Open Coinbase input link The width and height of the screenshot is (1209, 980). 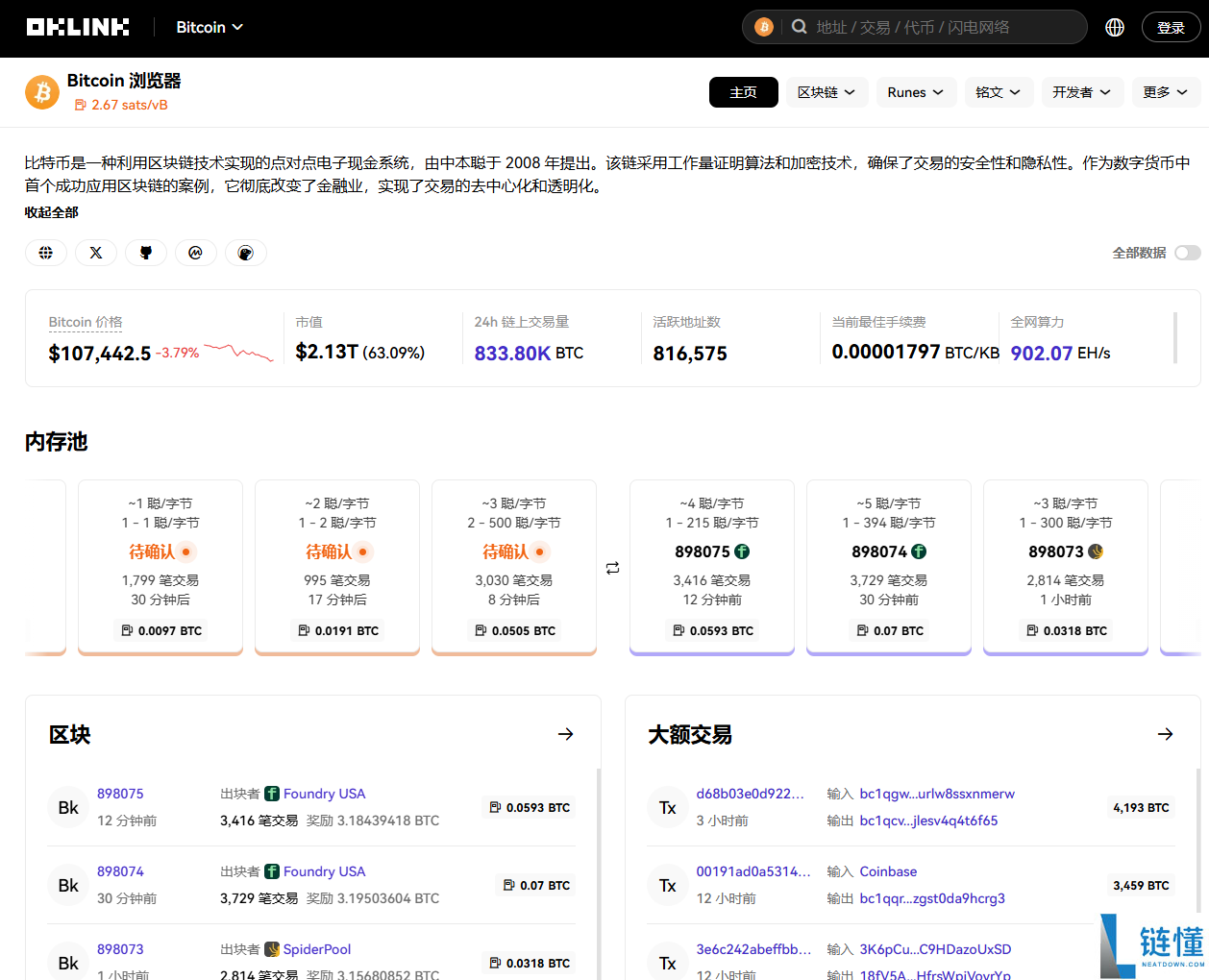(888, 871)
